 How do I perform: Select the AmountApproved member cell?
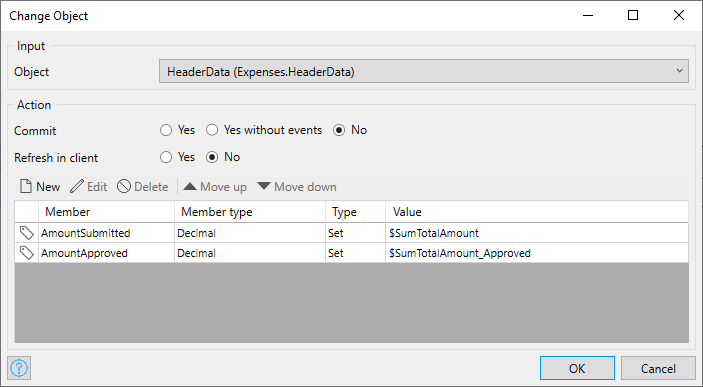(x=106, y=253)
